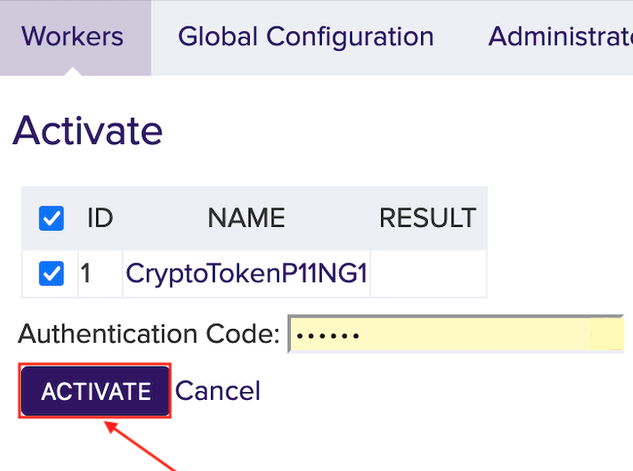Uncheck the CryptoTokenP11NG1 row checkbox
The image size is (633, 471).
[x=51, y=273]
